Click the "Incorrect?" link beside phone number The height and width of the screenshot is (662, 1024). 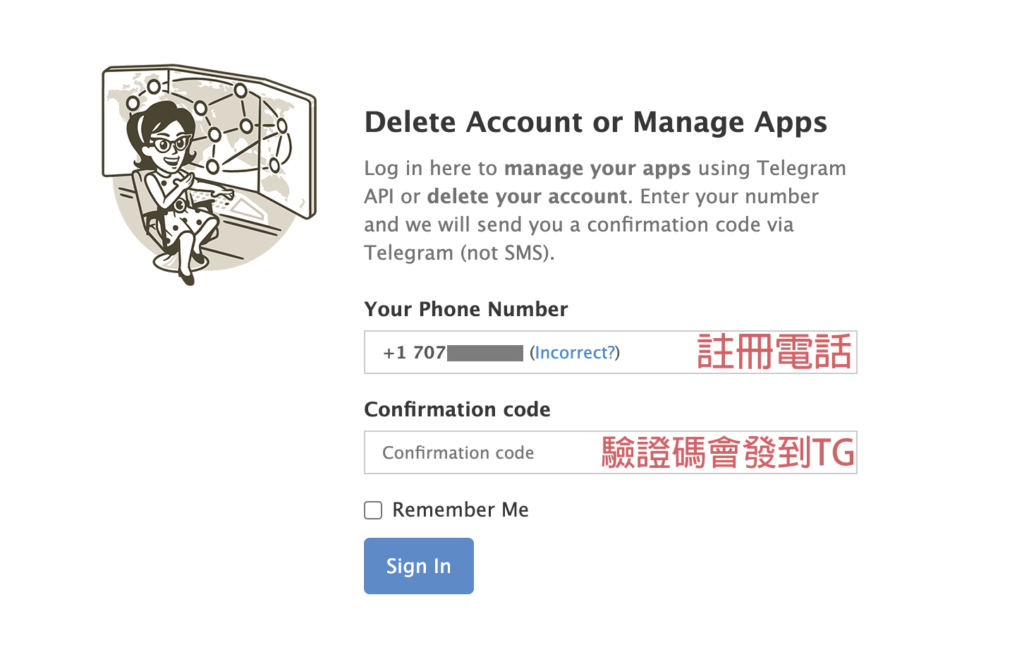click(575, 352)
